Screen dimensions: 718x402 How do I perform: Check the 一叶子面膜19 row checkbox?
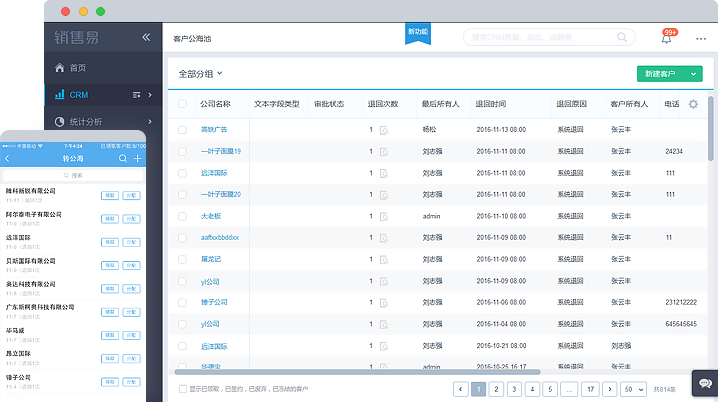182,151
